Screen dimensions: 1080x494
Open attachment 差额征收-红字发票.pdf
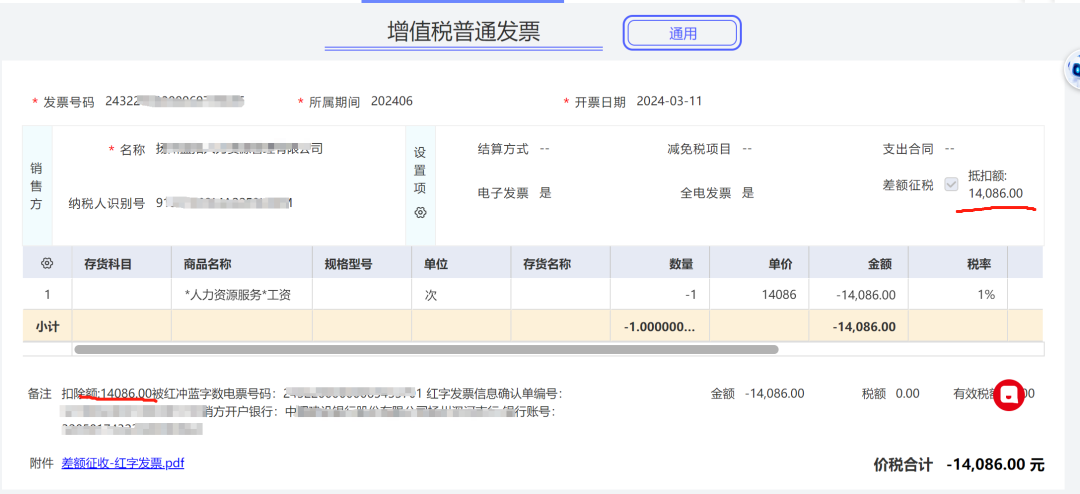tap(123, 463)
